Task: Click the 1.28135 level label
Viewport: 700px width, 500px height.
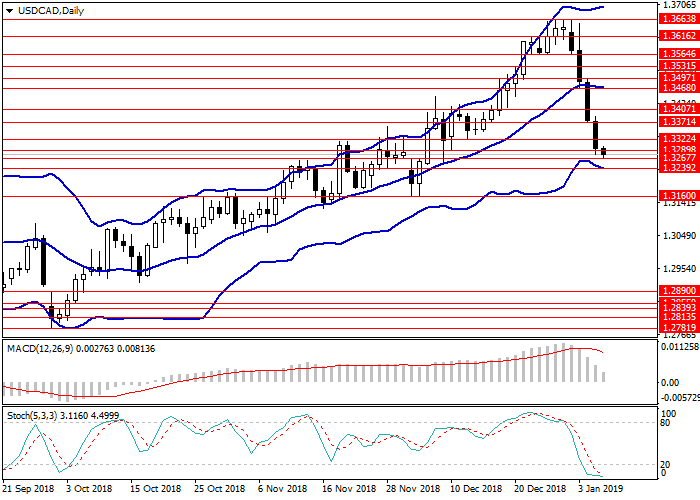Action: (x=679, y=317)
